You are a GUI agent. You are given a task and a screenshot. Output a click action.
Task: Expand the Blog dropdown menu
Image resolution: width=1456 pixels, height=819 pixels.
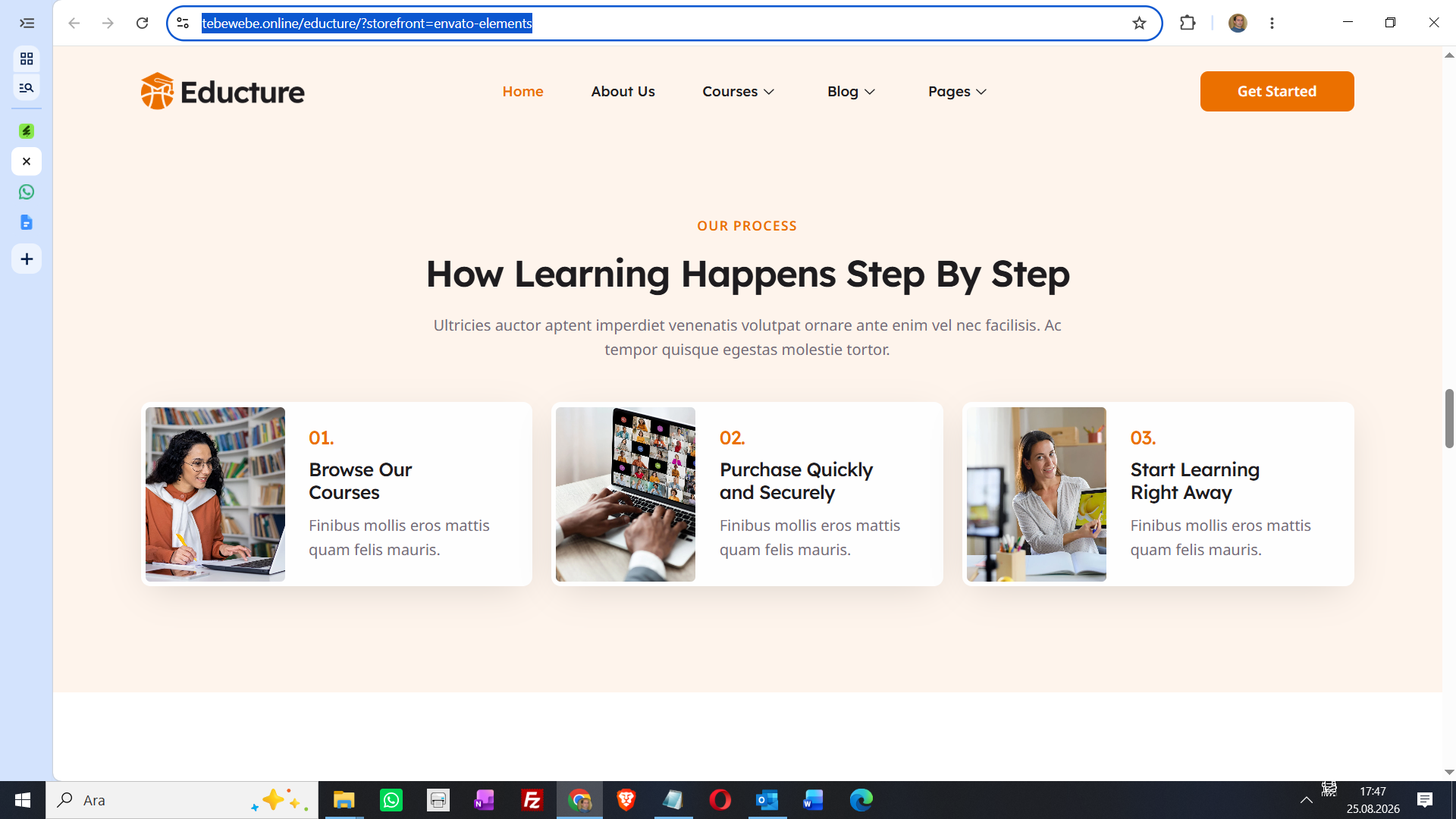pos(851,92)
